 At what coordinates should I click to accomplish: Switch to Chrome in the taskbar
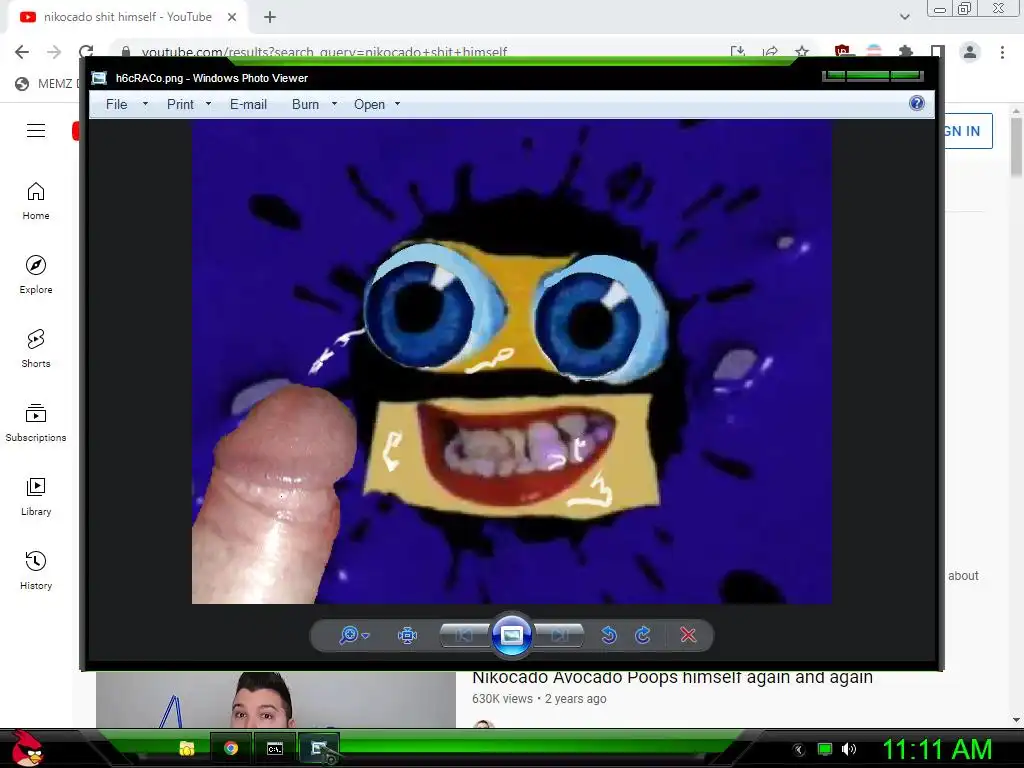pyautogui.click(x=231, y=748)
